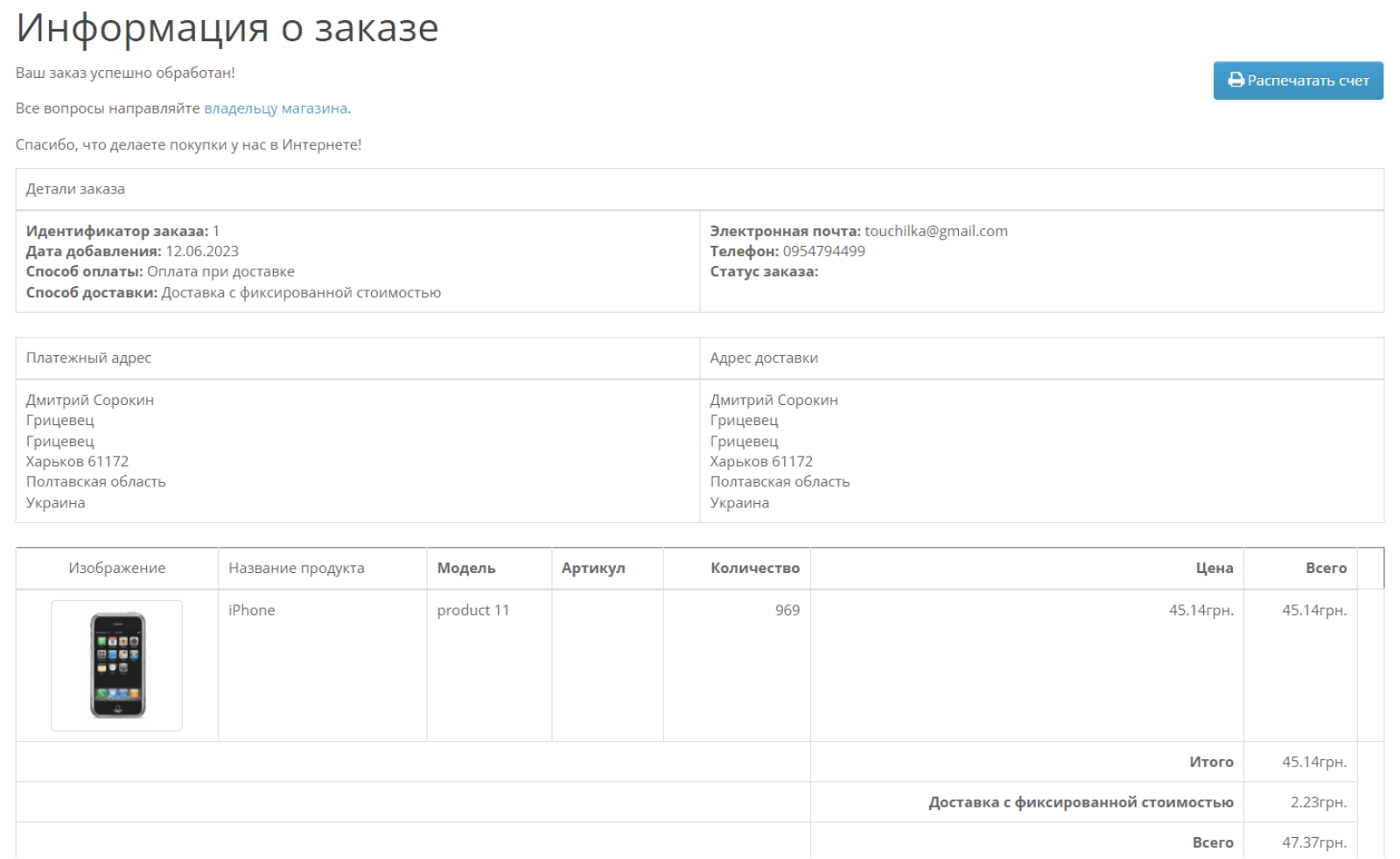Click the Артикул column header

click(607, 568)
